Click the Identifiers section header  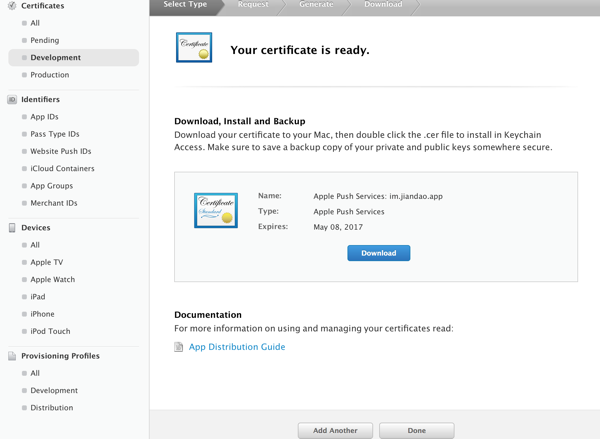(41, 100)
